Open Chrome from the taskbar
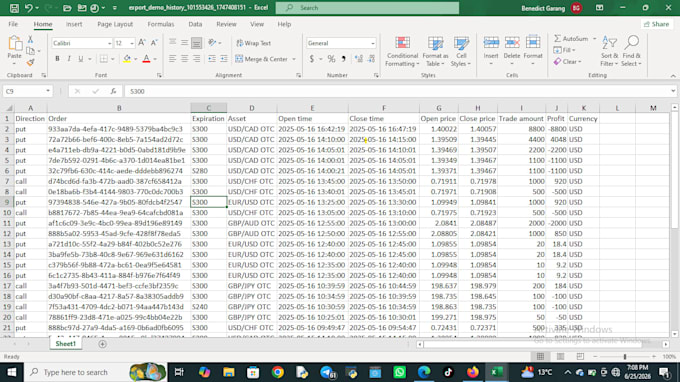The width and height of the screenshot is (680, 382). pos(278,372)
